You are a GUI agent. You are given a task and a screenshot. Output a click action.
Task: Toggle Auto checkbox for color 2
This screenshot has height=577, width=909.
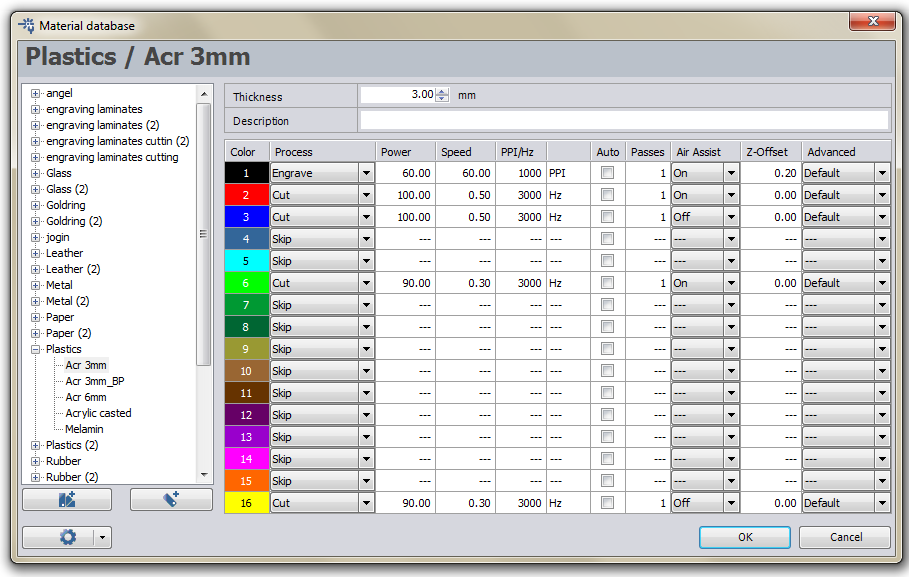pos(607,195)
